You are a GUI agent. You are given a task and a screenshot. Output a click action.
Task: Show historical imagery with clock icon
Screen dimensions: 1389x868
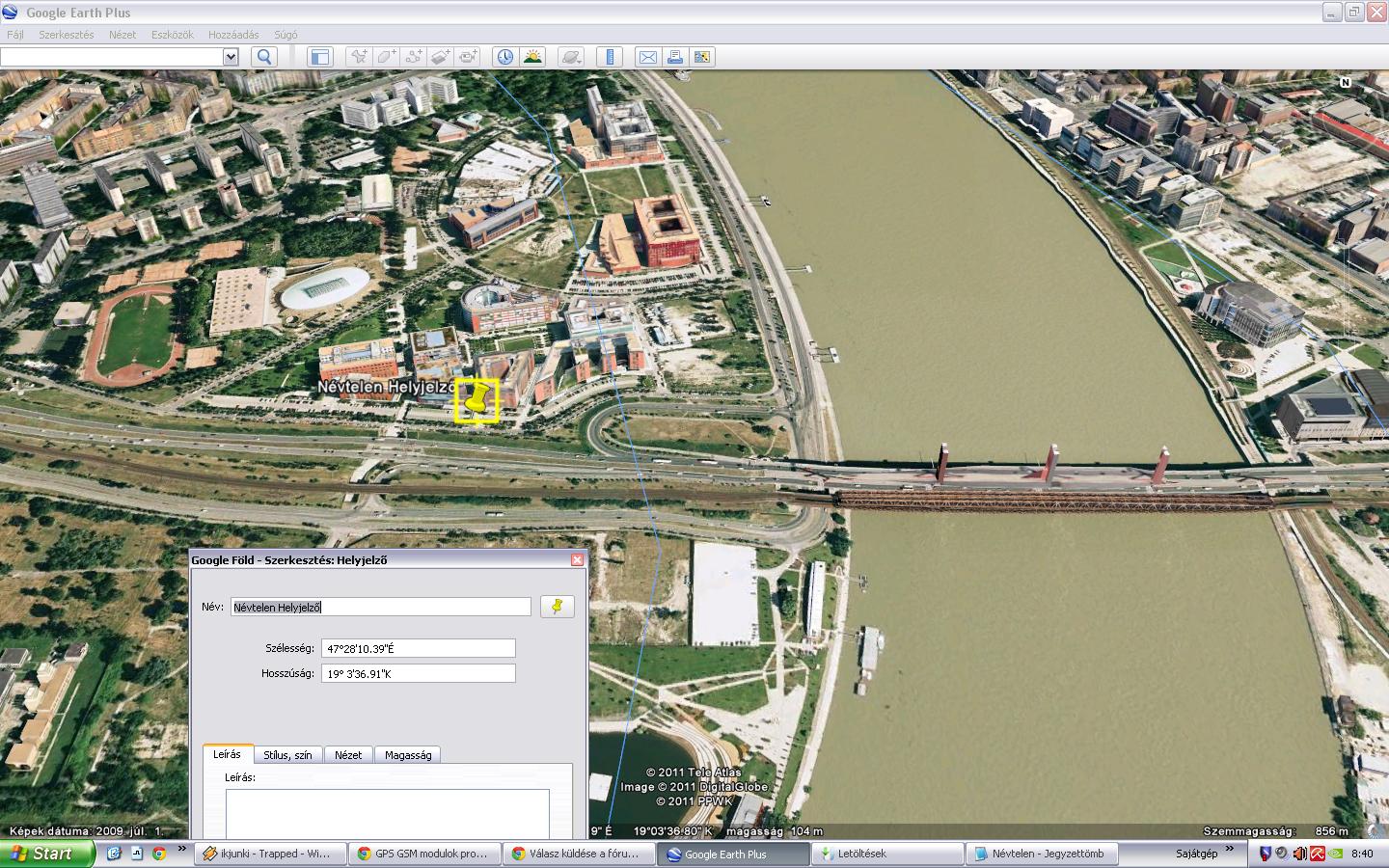pos(505,57)
